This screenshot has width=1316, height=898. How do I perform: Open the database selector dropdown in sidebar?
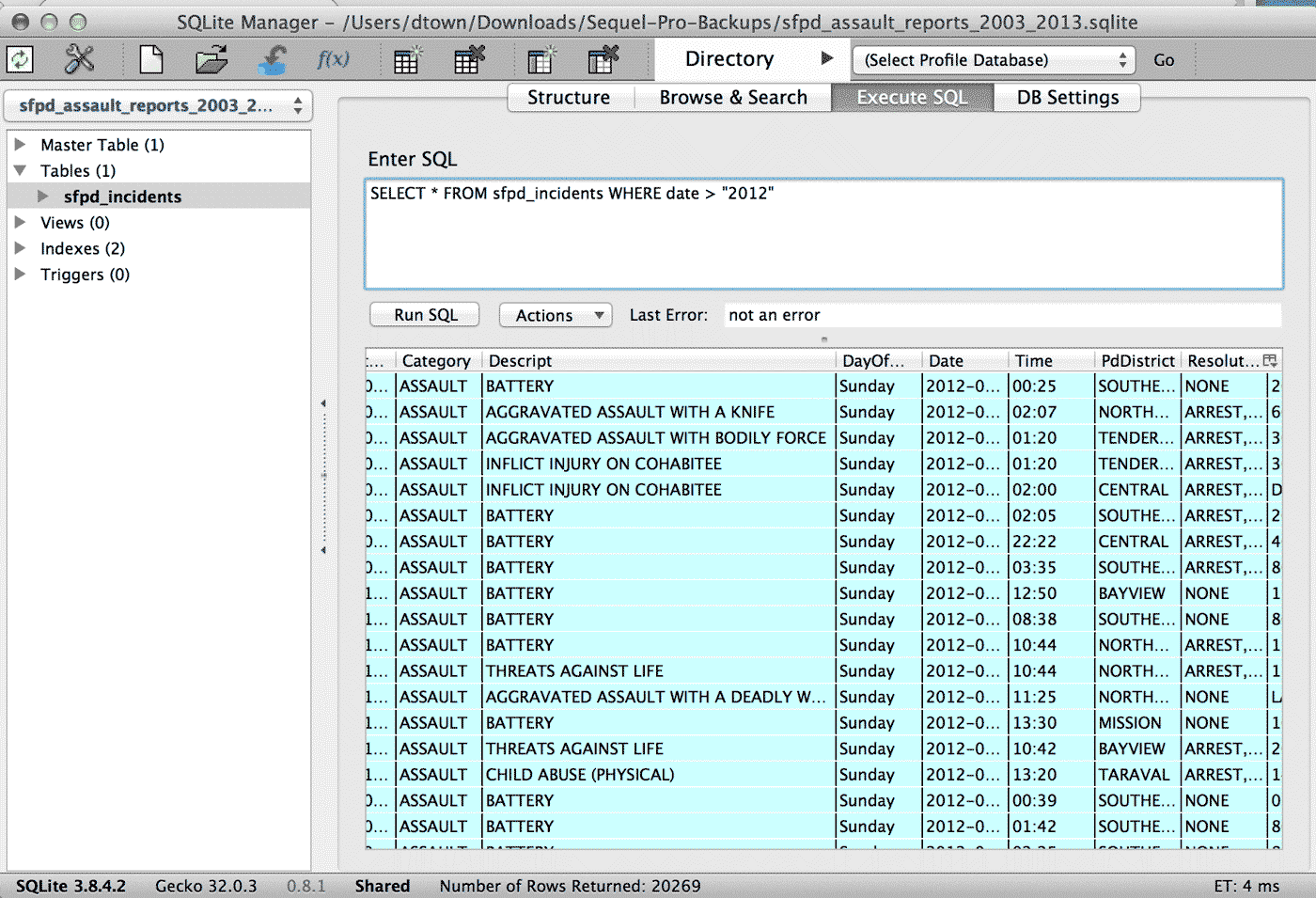[158, 105]
